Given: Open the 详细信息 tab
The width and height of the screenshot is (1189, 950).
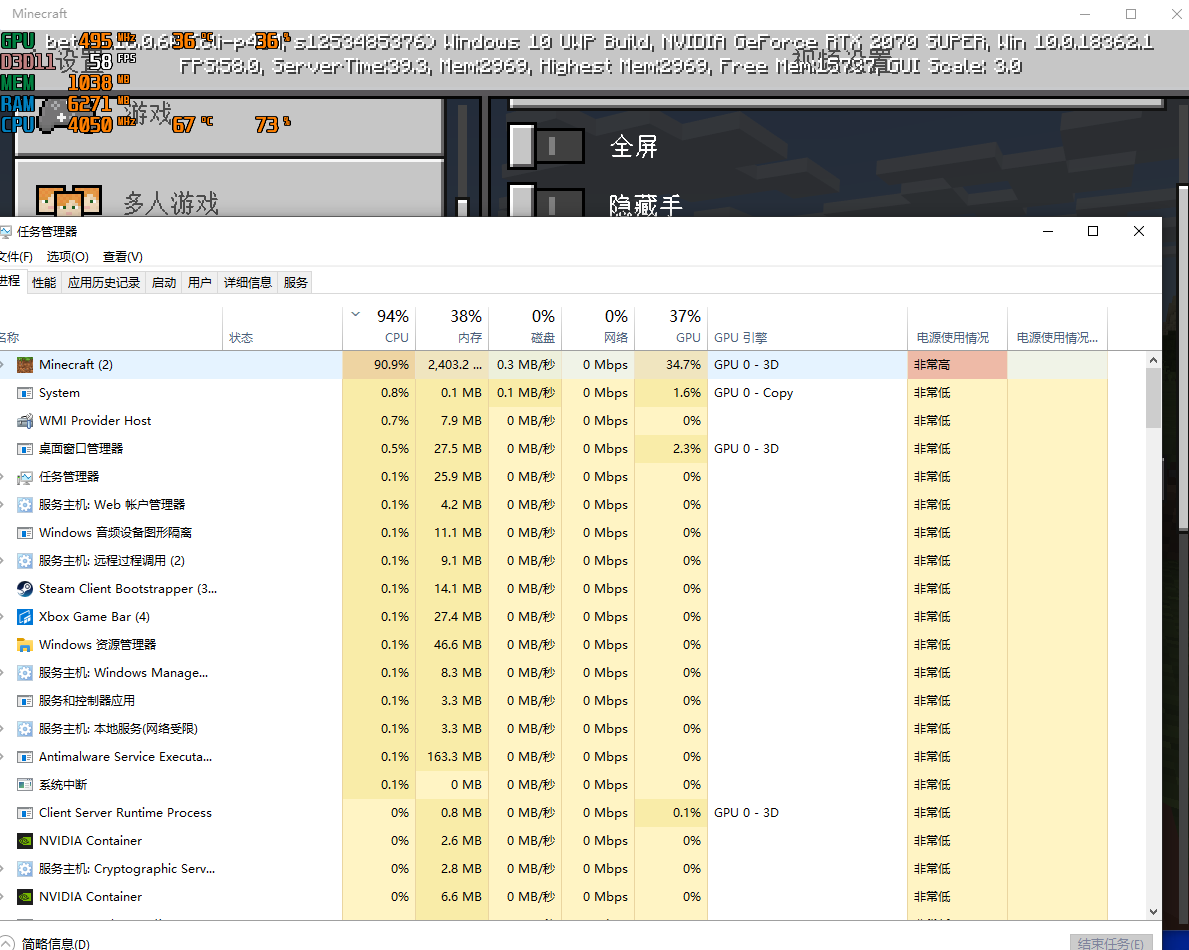Looking at the screenshot, I should point(247,283).
